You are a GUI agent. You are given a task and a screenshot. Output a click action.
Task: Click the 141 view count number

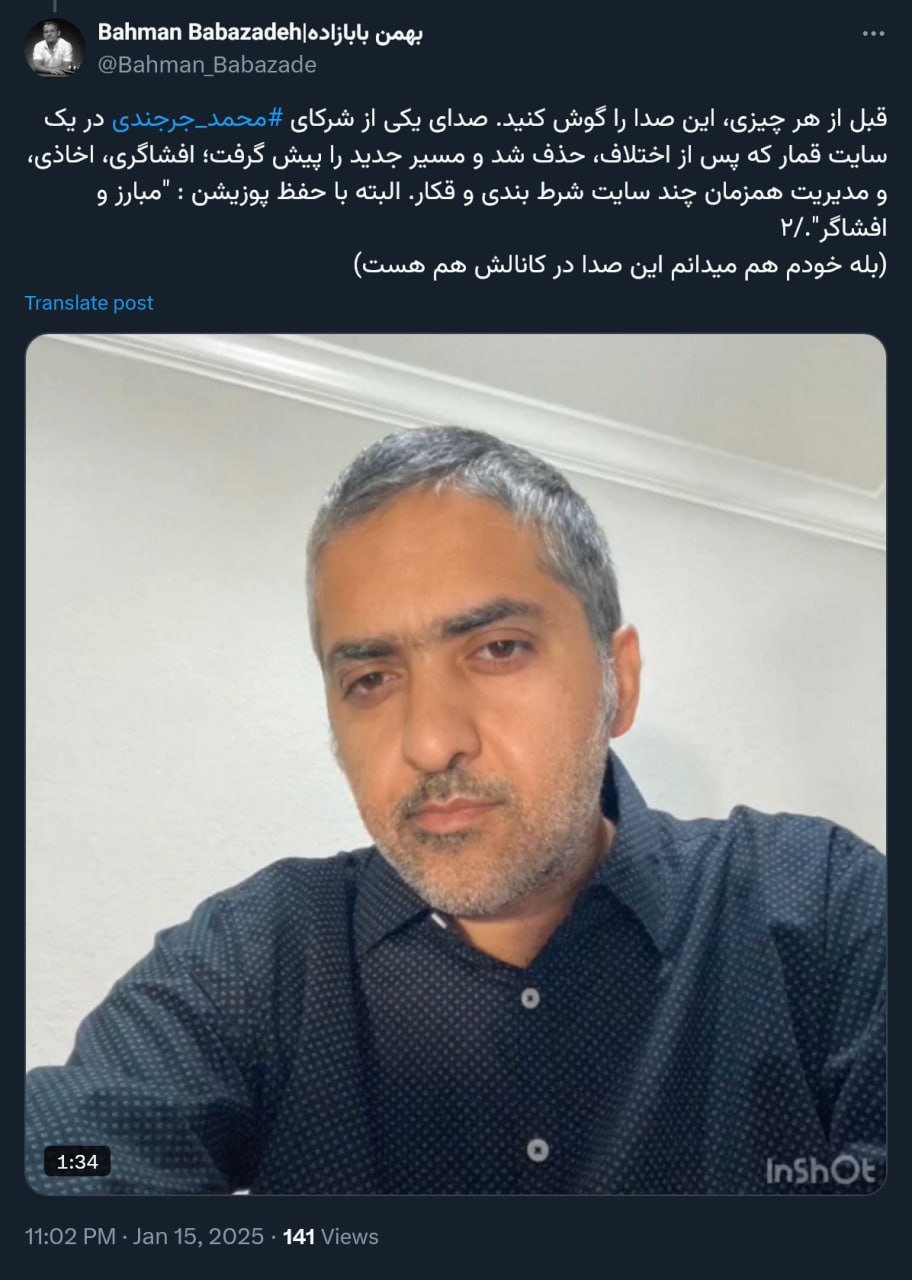tap(299, 1237)
